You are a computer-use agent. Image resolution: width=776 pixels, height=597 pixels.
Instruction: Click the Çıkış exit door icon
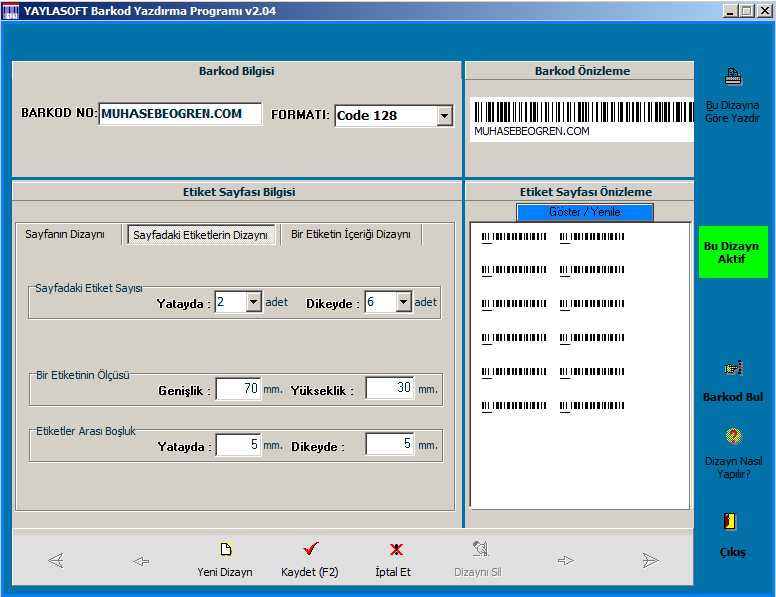click(730, 521)
